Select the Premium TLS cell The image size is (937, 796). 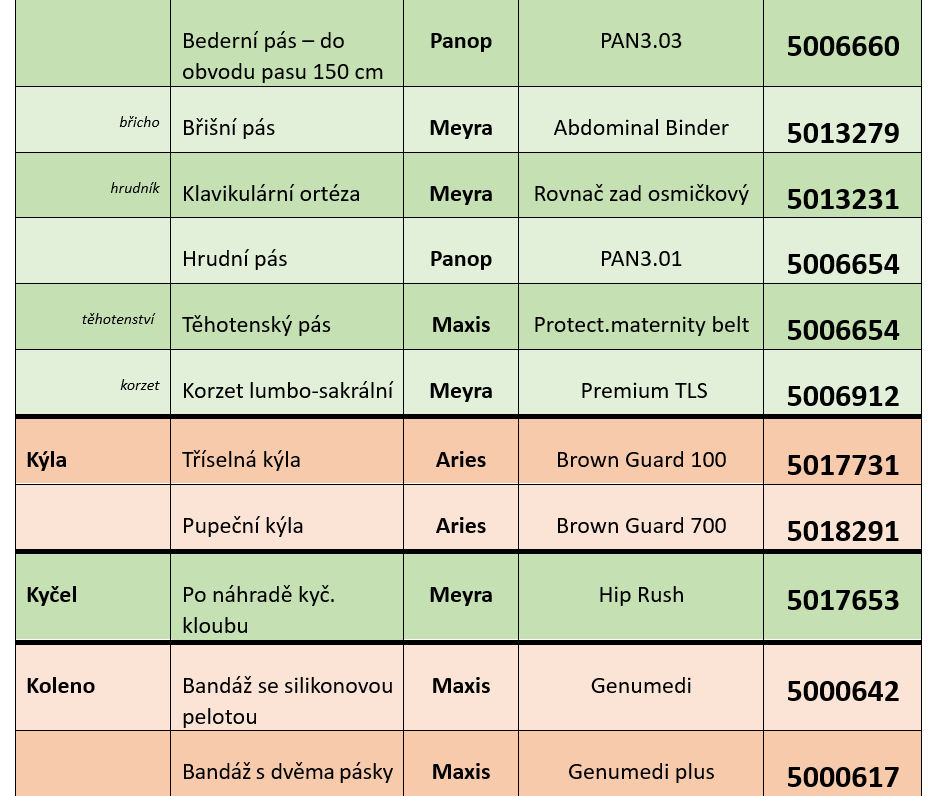tap(641, 382)
